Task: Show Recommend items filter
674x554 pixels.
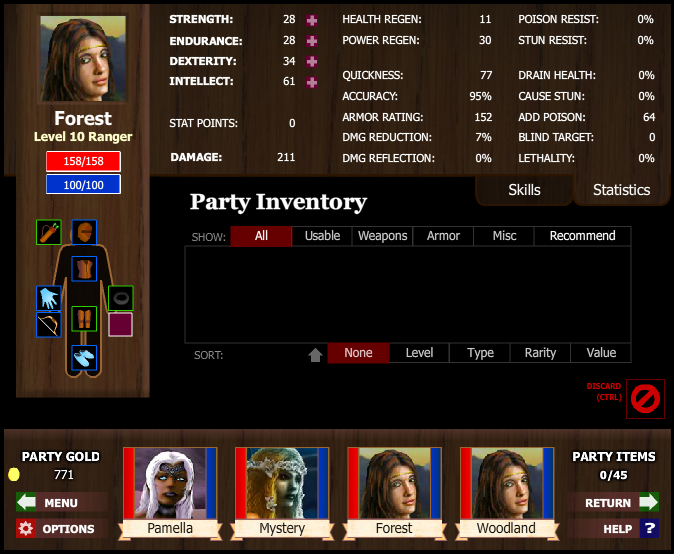Action: (x=582, y=236)
